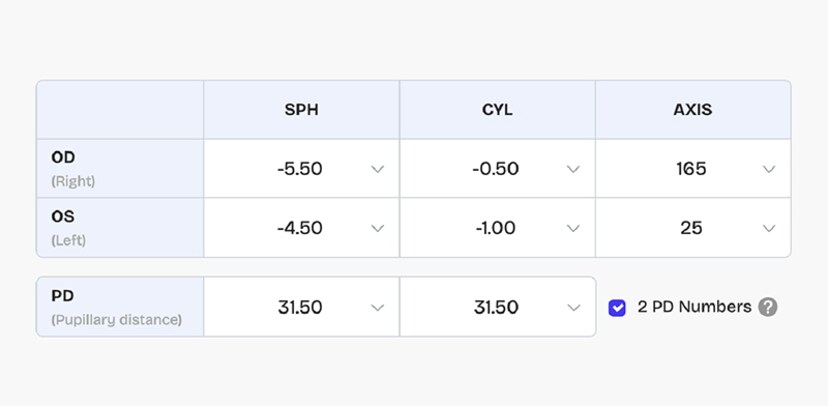Expand the OS SPH chevron arrow
The image size is (828, 406).
(377, 228)
